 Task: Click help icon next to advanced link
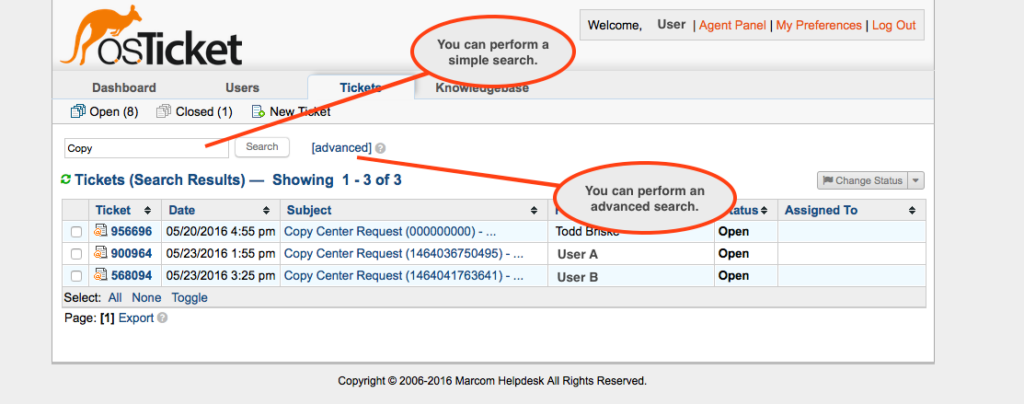click(x=381, y=148)
